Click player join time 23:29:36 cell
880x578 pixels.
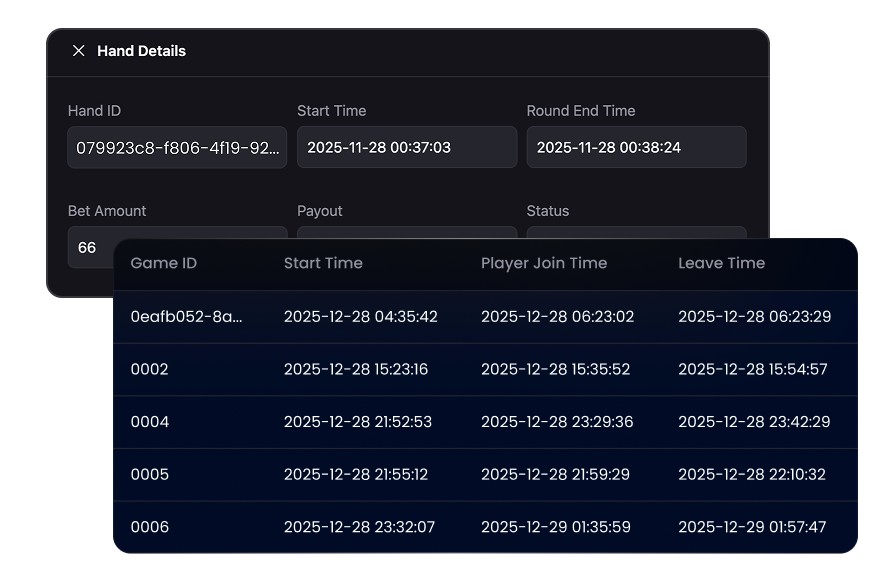pos(557,422)
